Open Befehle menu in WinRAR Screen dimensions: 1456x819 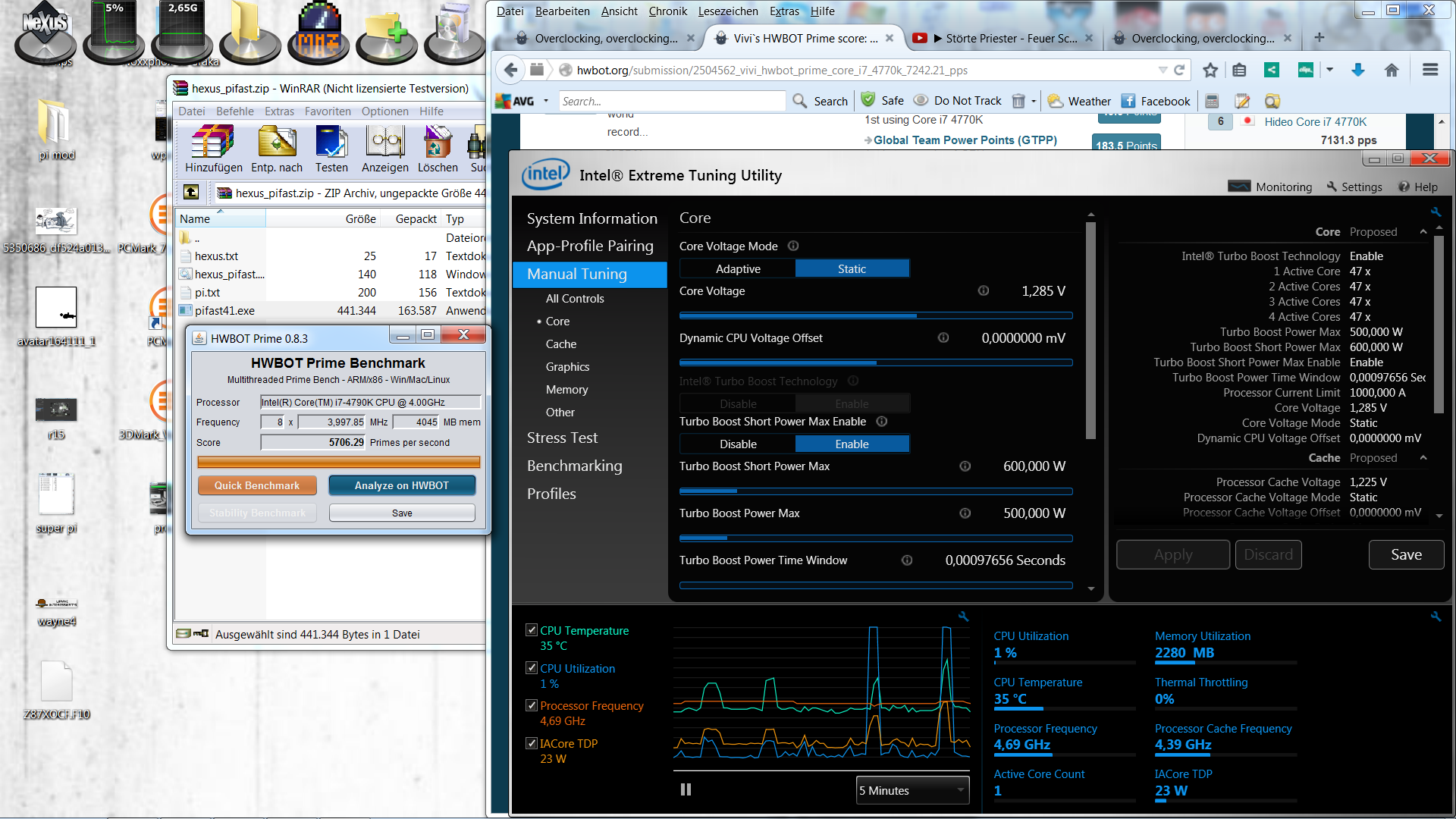click(x=235, y=111)
